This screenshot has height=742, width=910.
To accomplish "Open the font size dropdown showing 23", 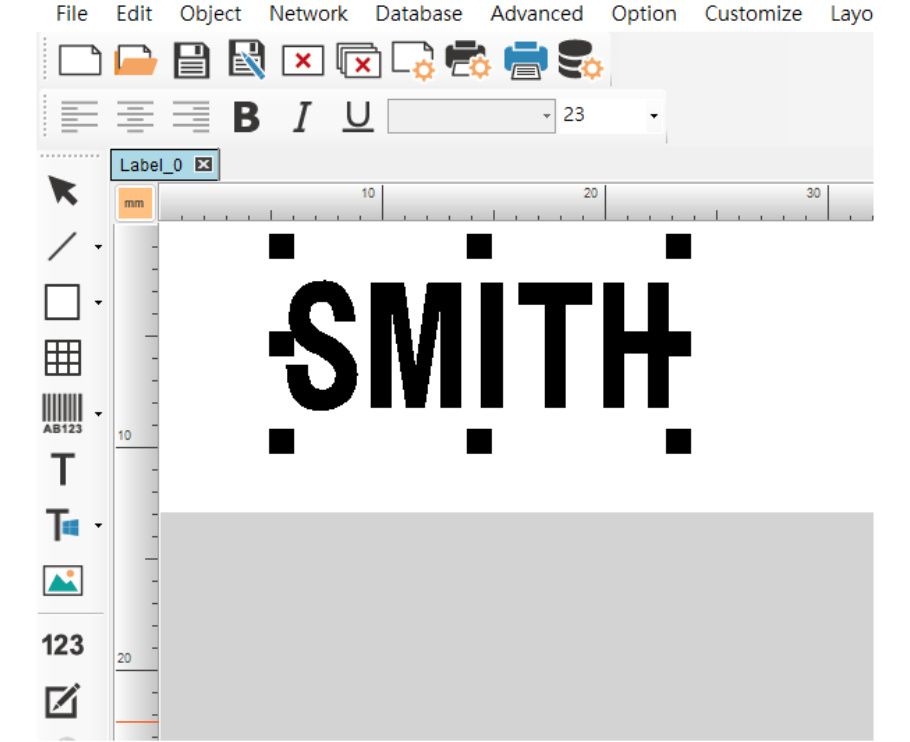I will point(653,115).
